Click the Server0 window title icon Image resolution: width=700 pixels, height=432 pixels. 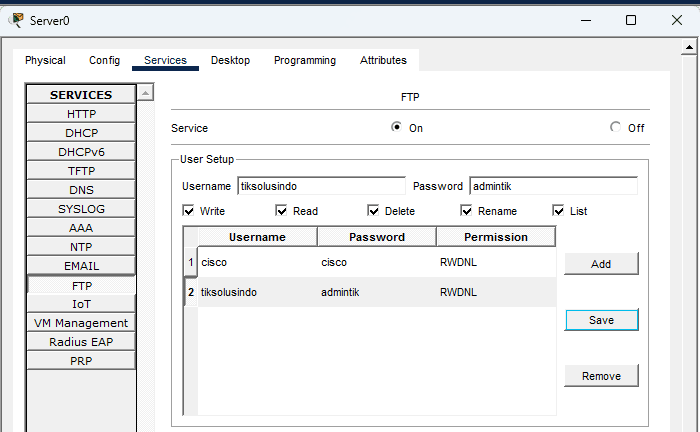[16, 20]
